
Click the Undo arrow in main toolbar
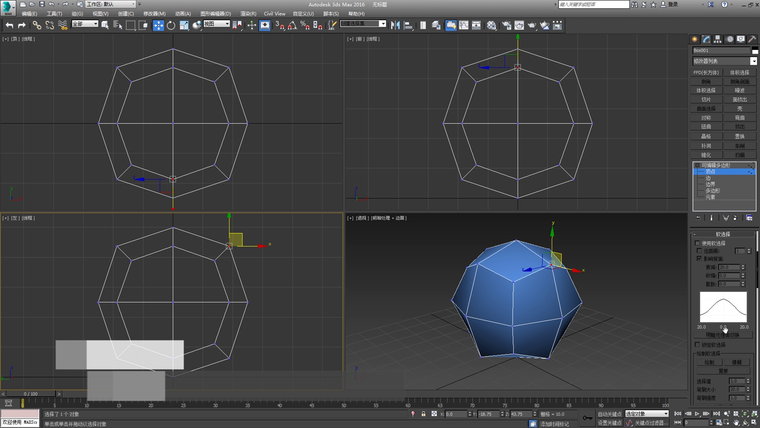[x=9, y=25]
